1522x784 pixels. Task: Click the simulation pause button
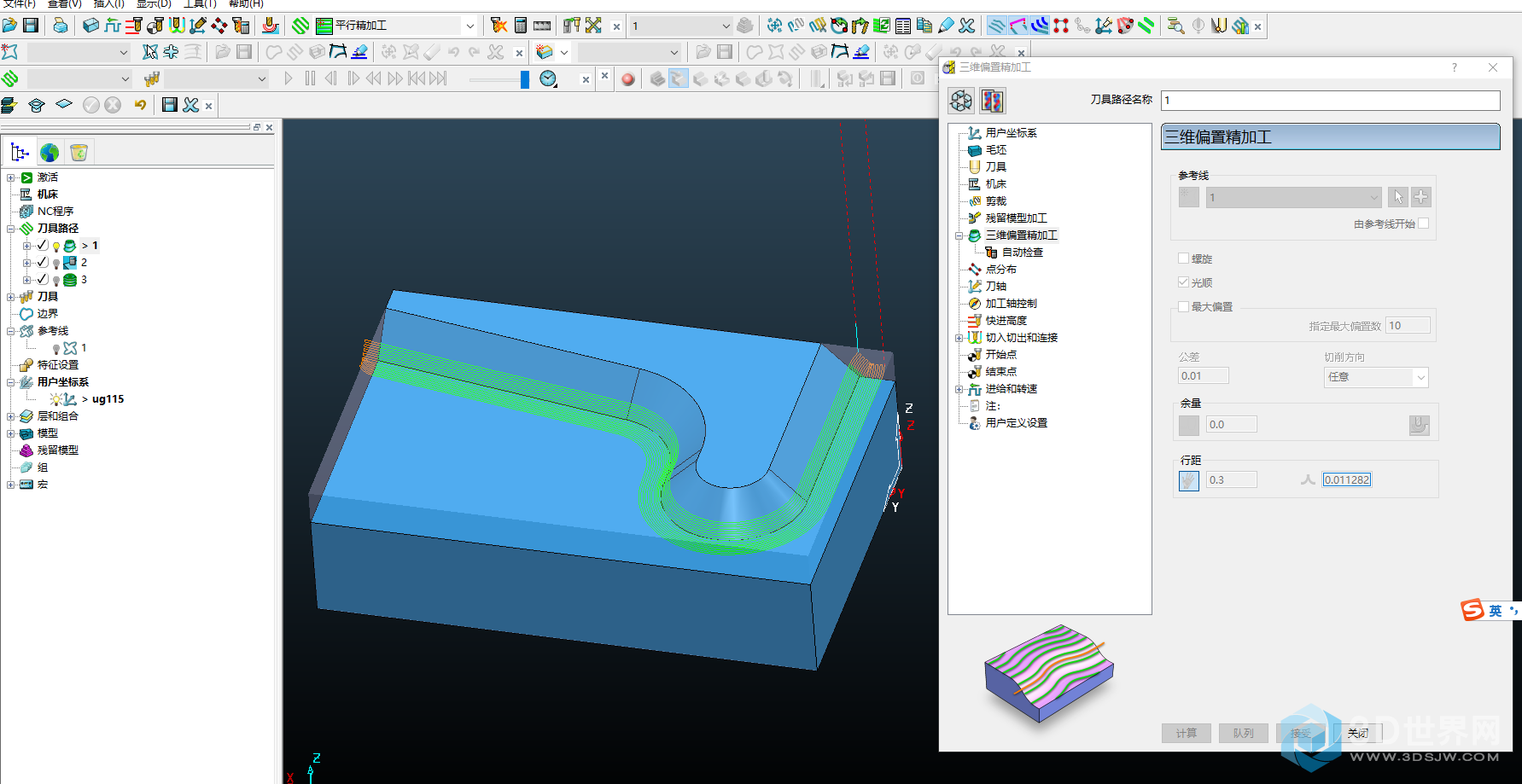coord(310,78)
